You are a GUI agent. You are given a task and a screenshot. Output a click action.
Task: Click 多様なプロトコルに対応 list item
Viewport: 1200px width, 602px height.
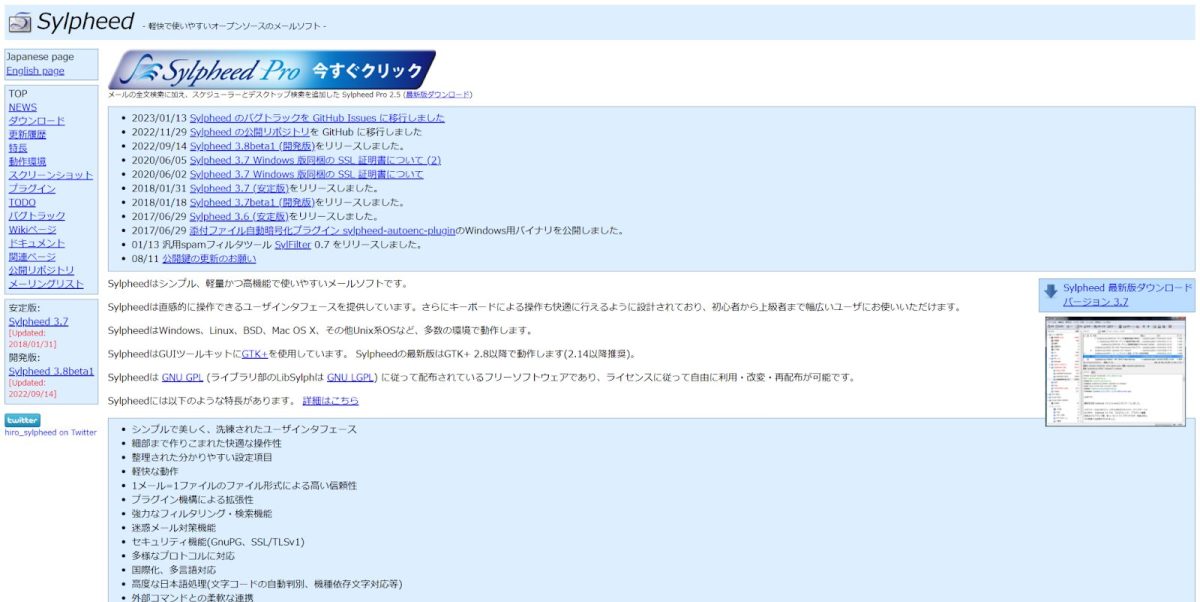point(183,555)
